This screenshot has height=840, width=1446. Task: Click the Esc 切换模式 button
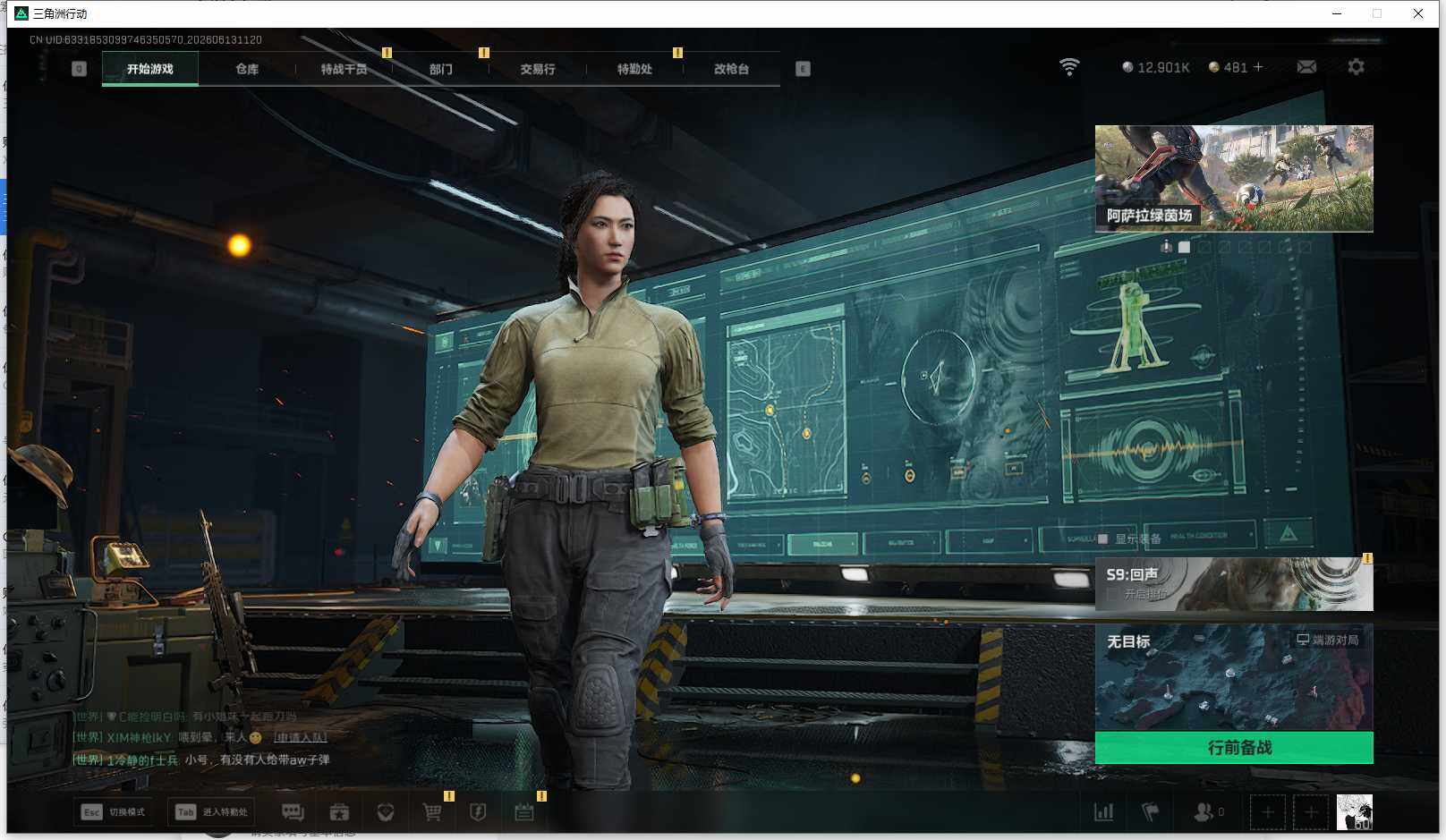click(113, 812)
